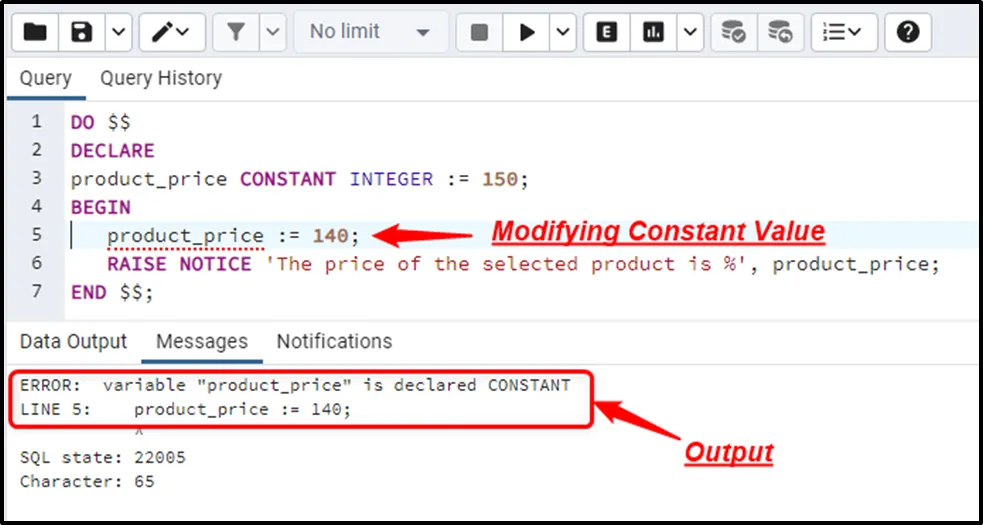
Task: Expand the filter options dropdown arrow
Action: point(272,32)
